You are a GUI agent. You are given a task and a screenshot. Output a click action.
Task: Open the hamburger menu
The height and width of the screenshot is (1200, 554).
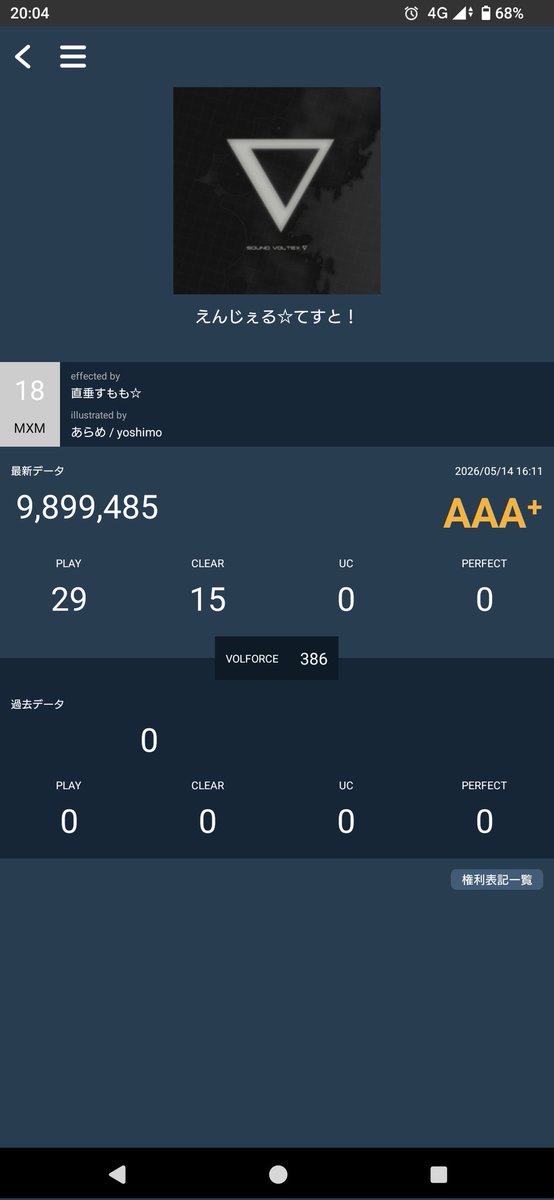(73, 57)
